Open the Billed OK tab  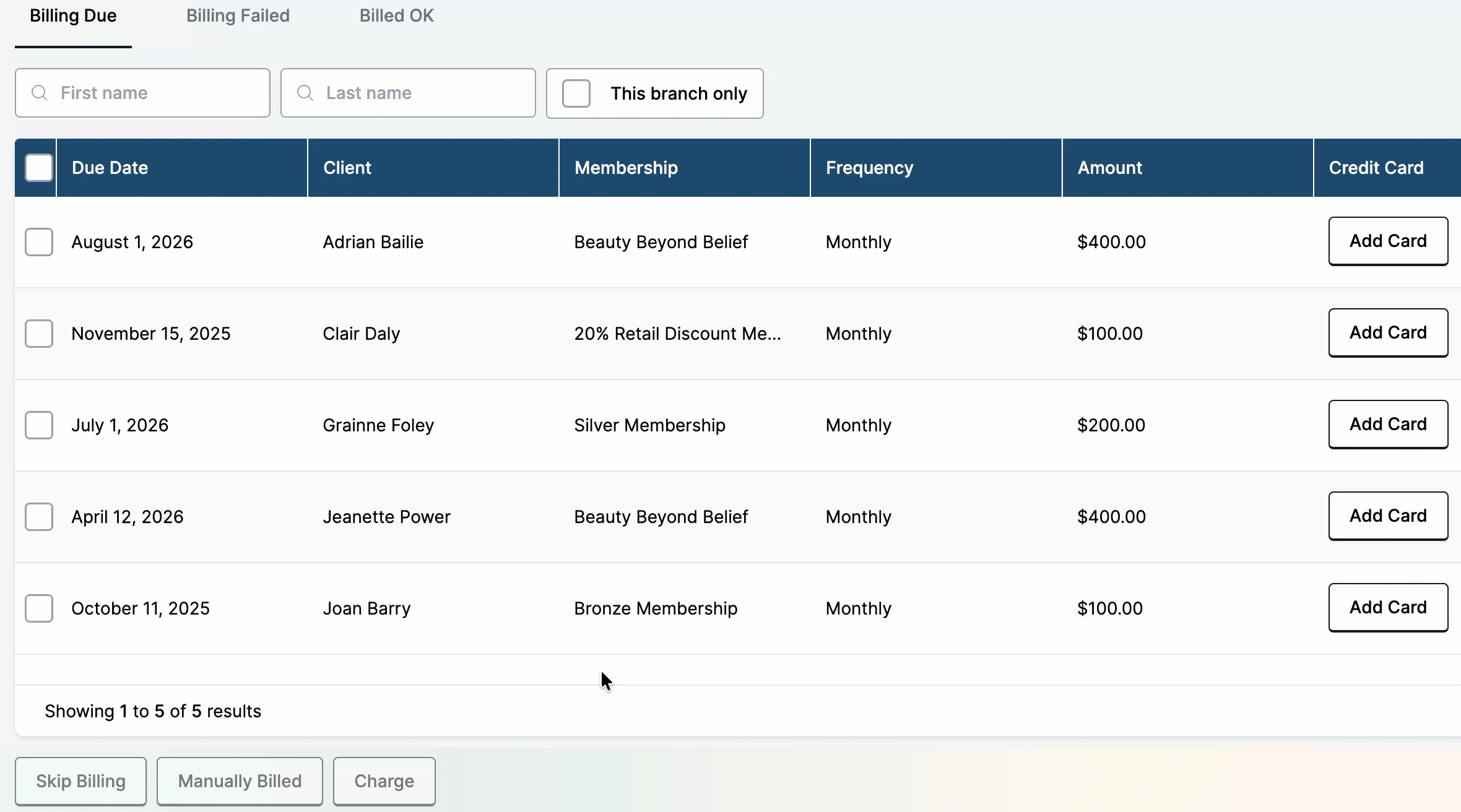click(x=396, y=16)
